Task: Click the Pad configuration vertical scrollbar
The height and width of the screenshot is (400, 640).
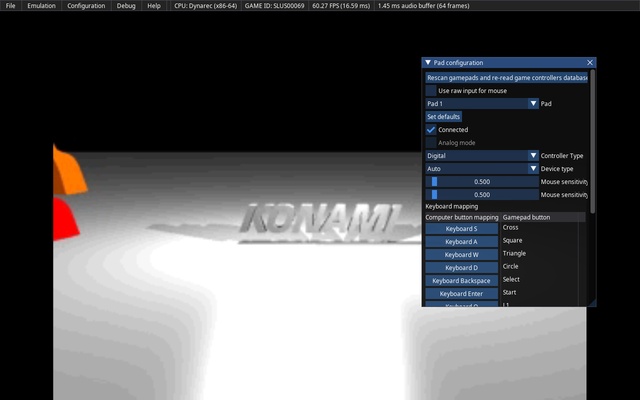Action: pyautogui.click(x=592, y=141)
